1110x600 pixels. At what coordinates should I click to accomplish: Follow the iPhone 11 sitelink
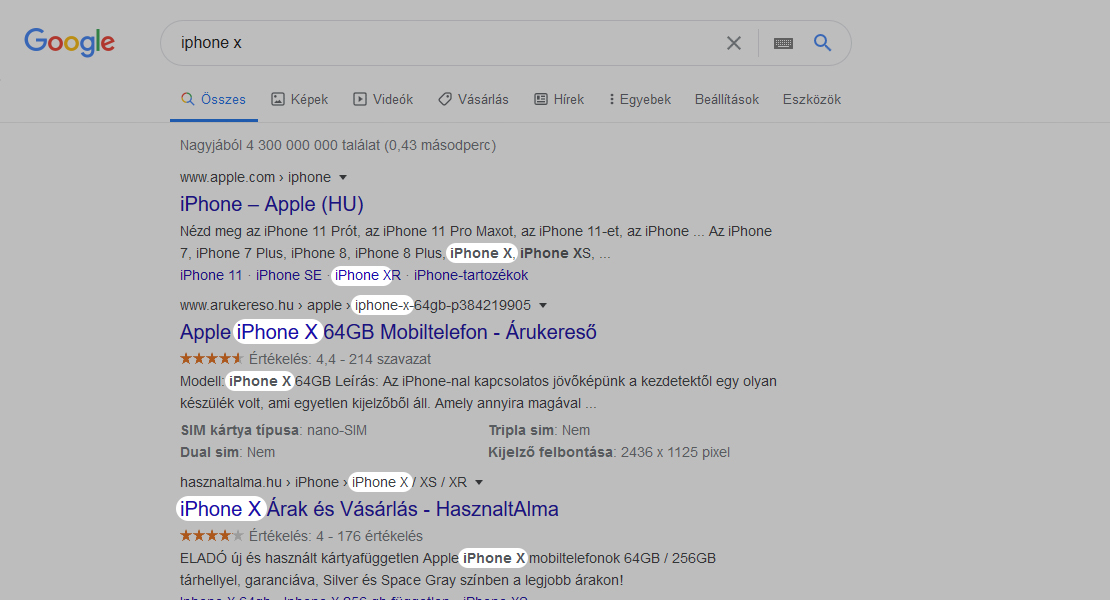(211, 275)
